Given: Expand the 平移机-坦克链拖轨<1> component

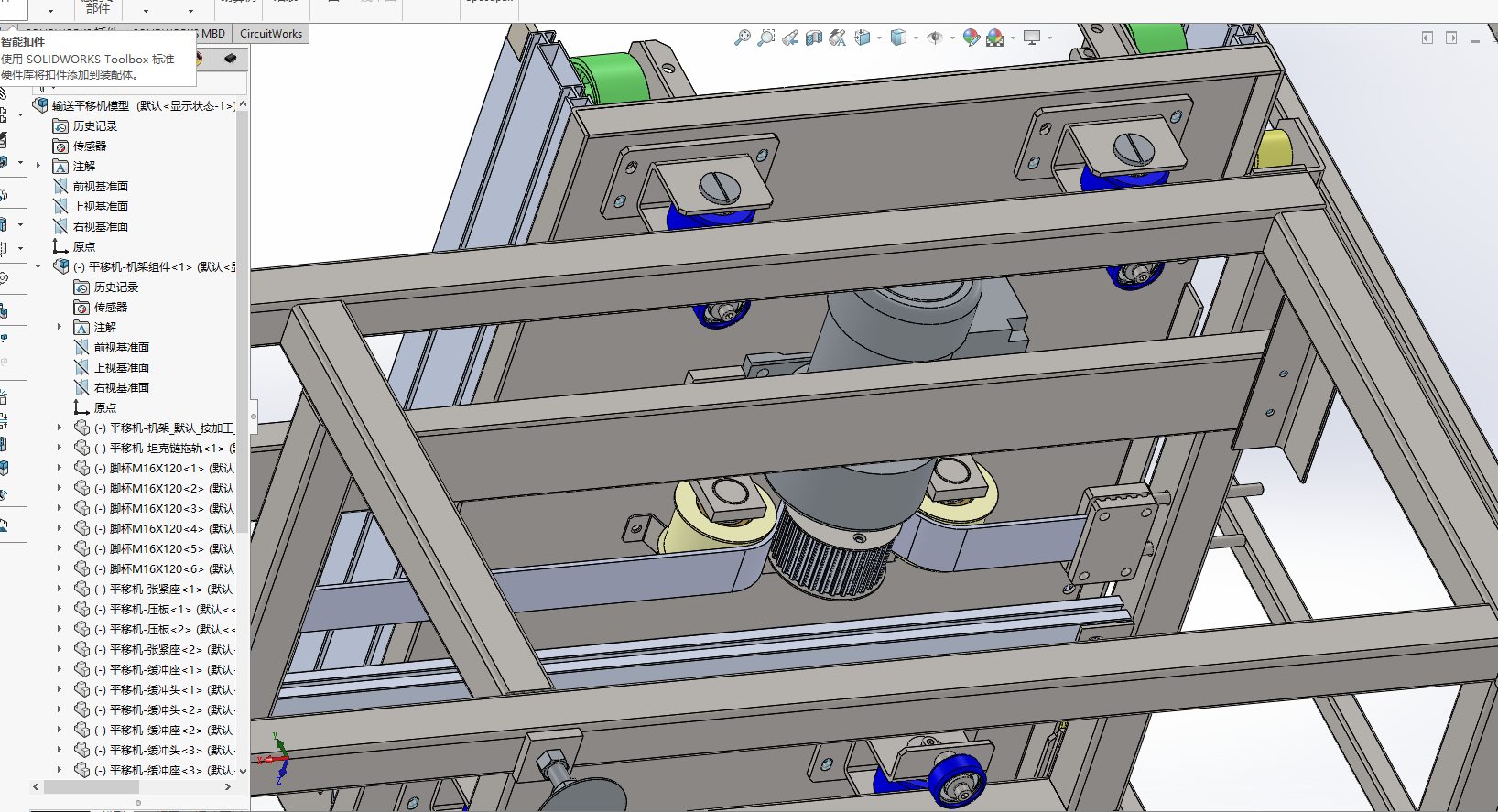Looking at the screenshot, I should [60, 448].
